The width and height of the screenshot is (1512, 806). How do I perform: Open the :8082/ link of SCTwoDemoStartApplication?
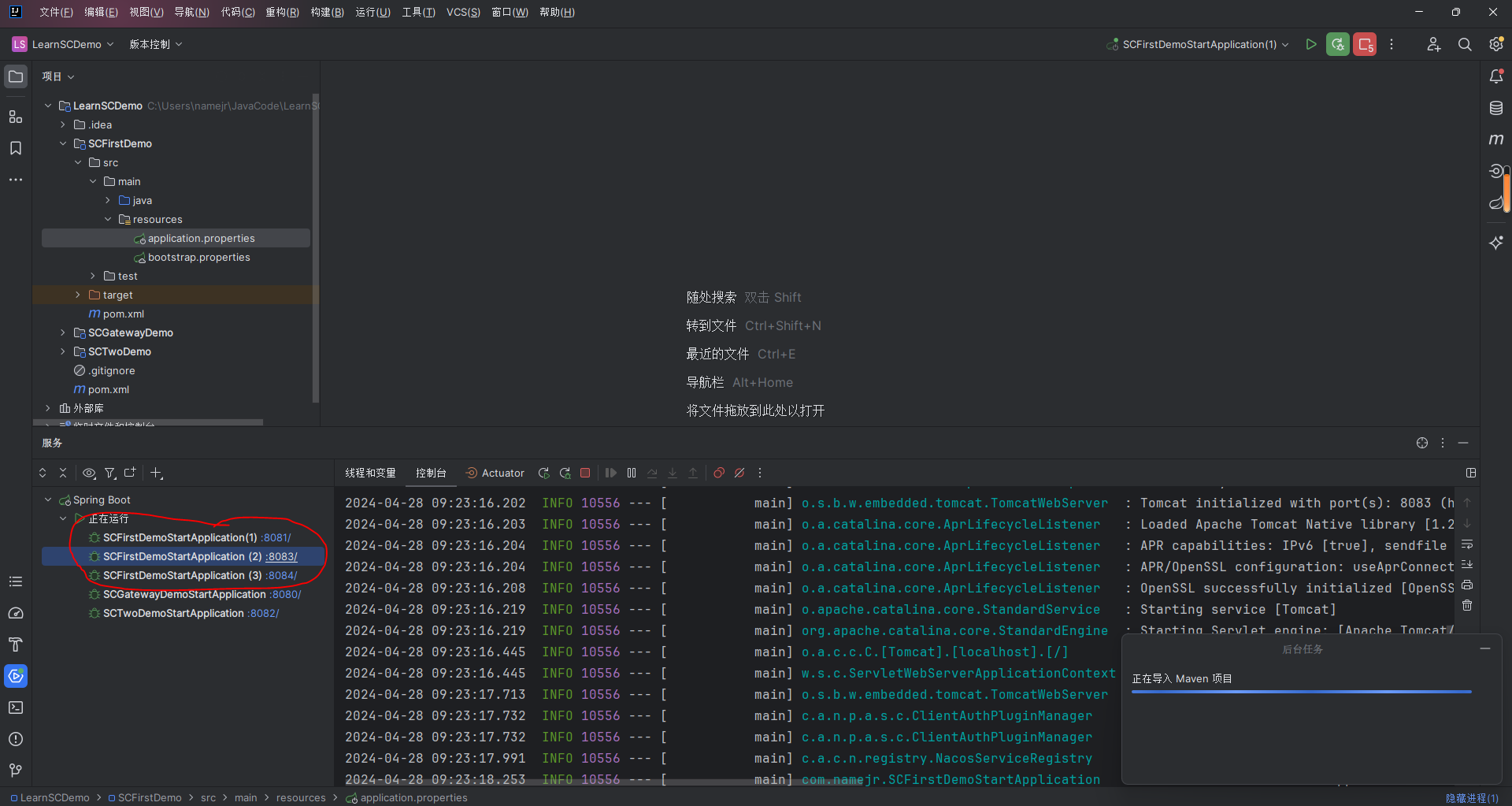coord(263,613)
